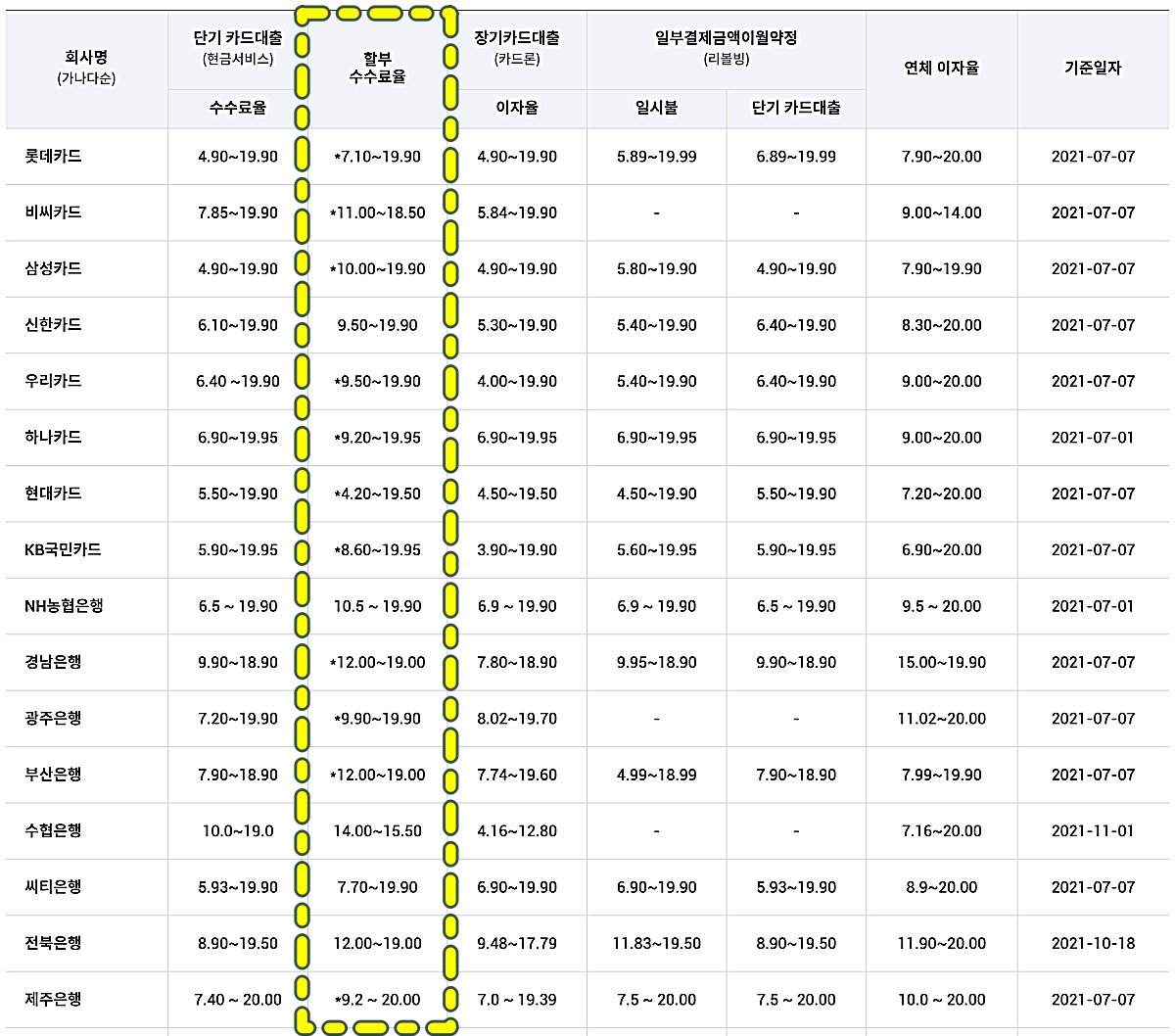Select the 하나카드 company name
Screen dimensions: 1175x1036
[x=53, y=438]
